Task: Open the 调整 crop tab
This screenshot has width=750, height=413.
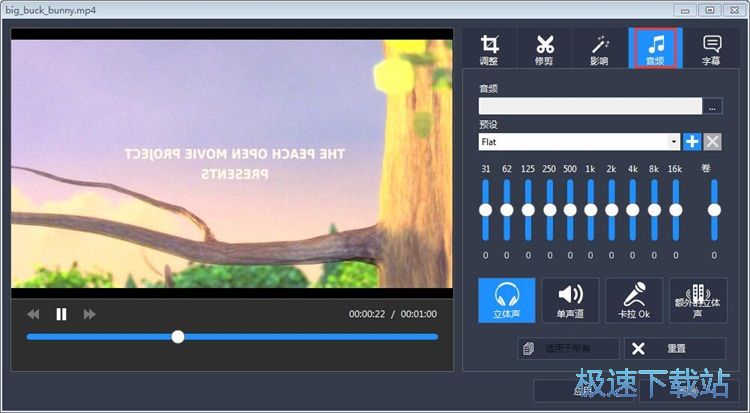Action: tap(489, 48)
